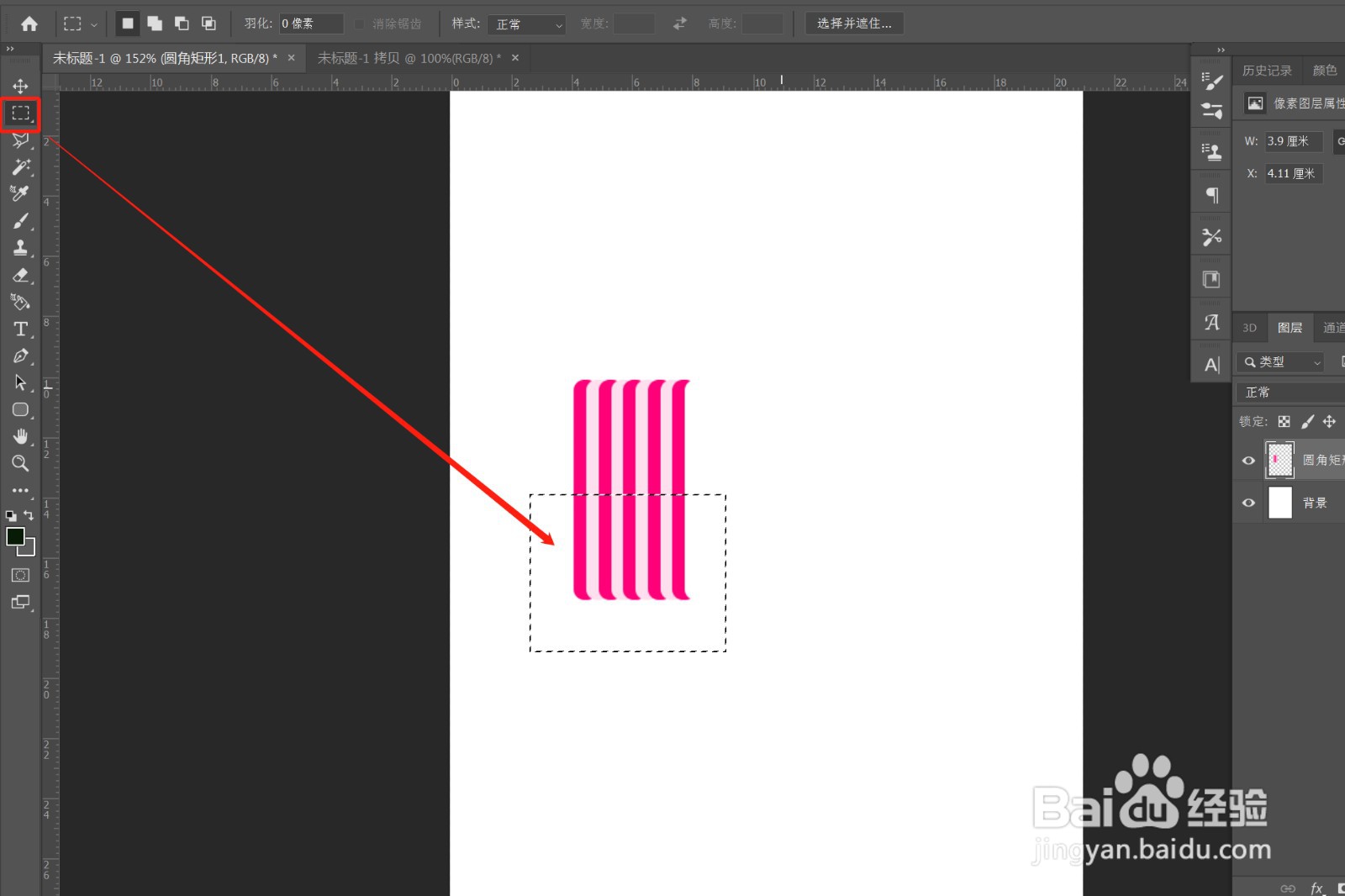Edit the X position 4.11 厘米 field

[1294, 173]
